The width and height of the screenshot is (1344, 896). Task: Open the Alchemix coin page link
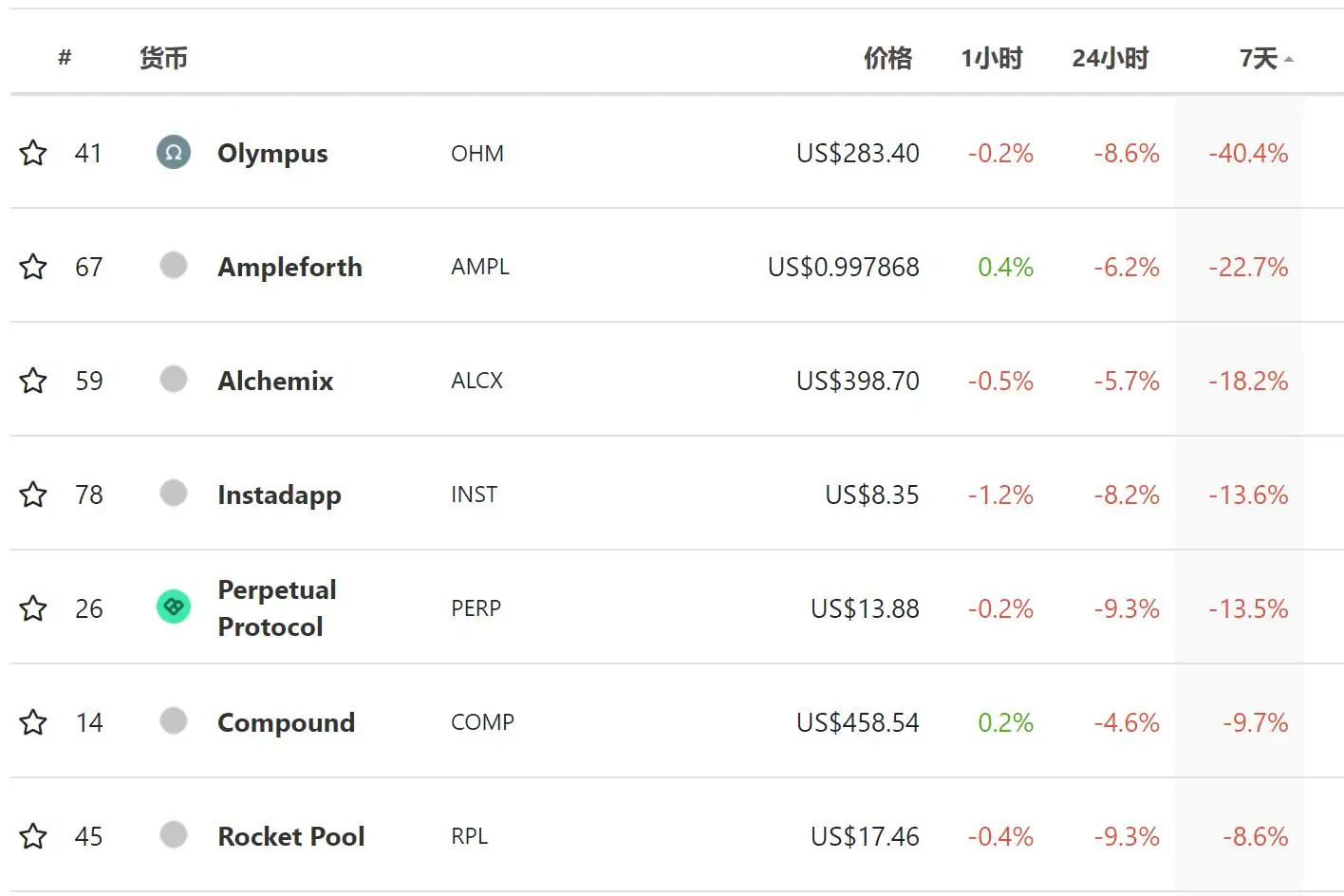coord(275,381)
